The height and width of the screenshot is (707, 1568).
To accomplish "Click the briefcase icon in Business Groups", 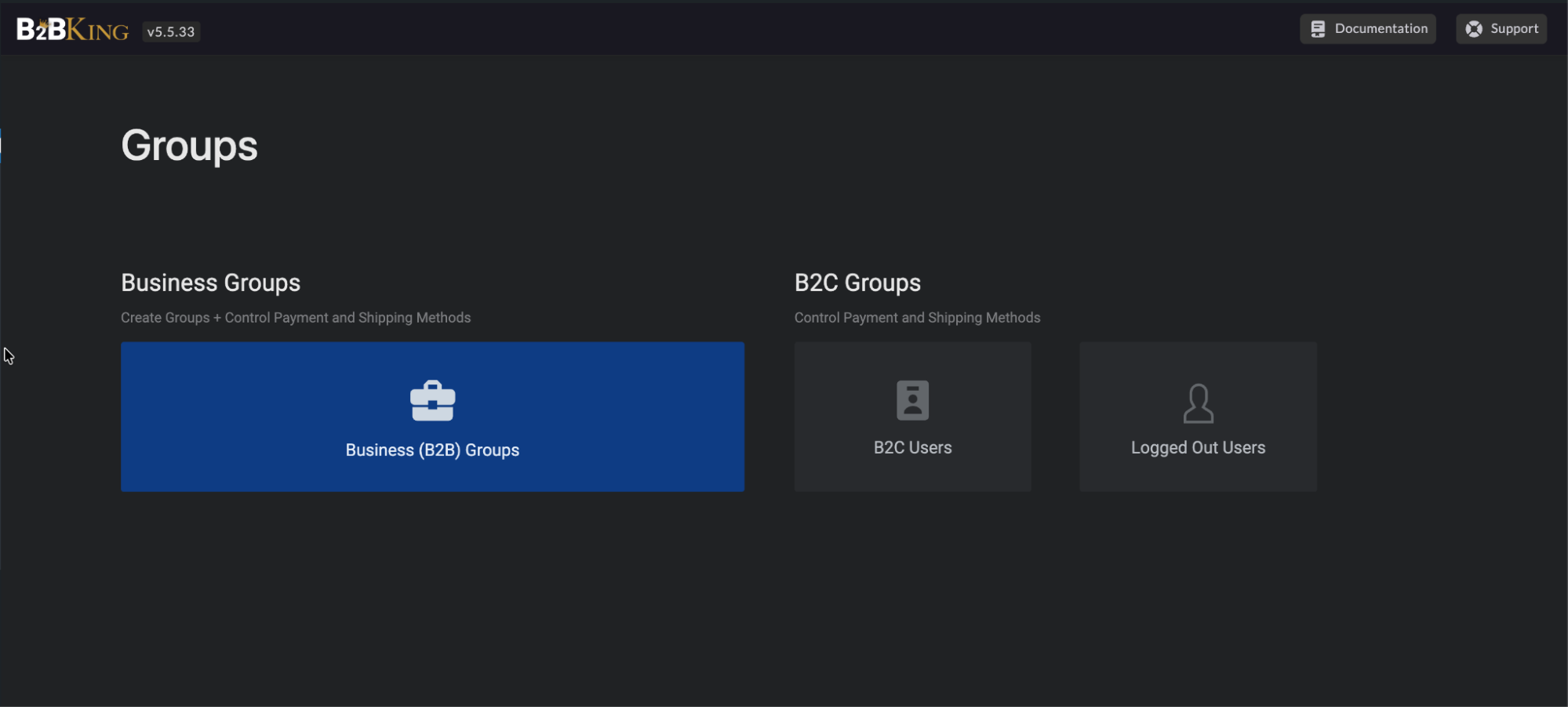I will (432, 401).
